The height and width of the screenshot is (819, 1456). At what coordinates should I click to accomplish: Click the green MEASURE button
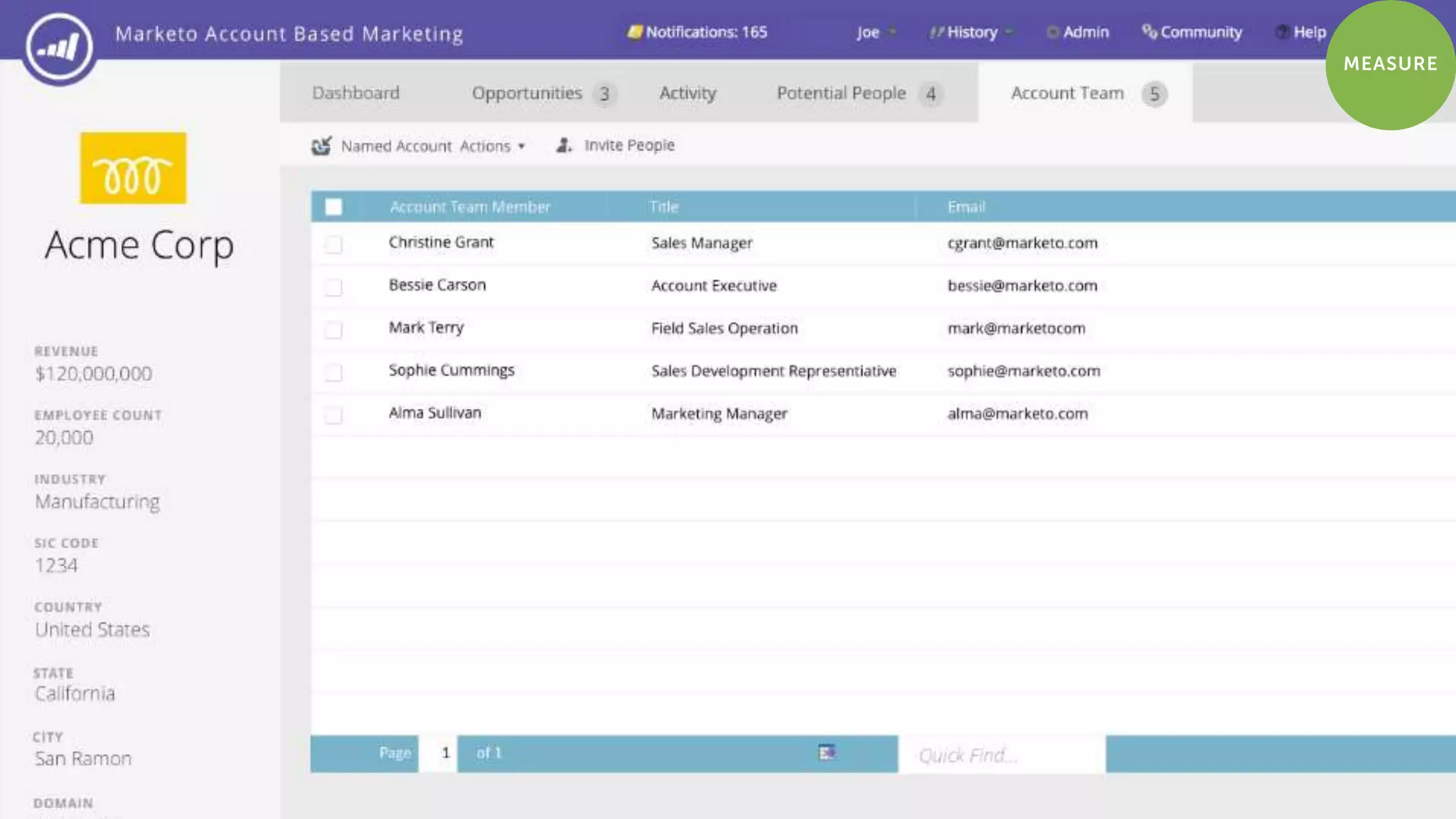pos(1390,64)
